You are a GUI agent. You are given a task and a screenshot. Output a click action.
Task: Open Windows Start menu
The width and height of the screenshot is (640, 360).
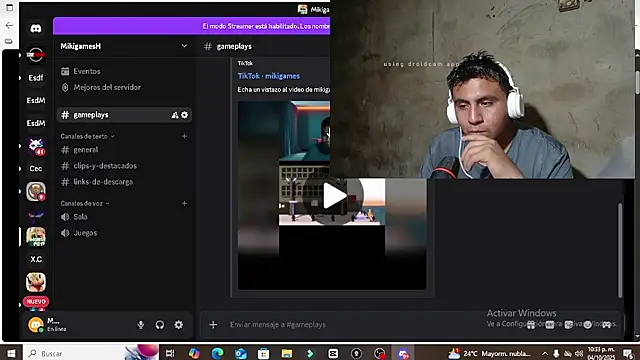tap(11, 353)
